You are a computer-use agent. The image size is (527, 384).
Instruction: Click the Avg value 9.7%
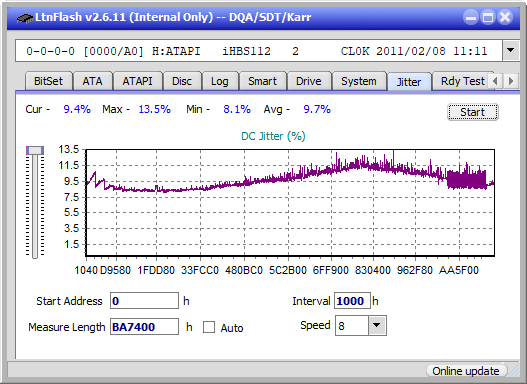(317, 109)
